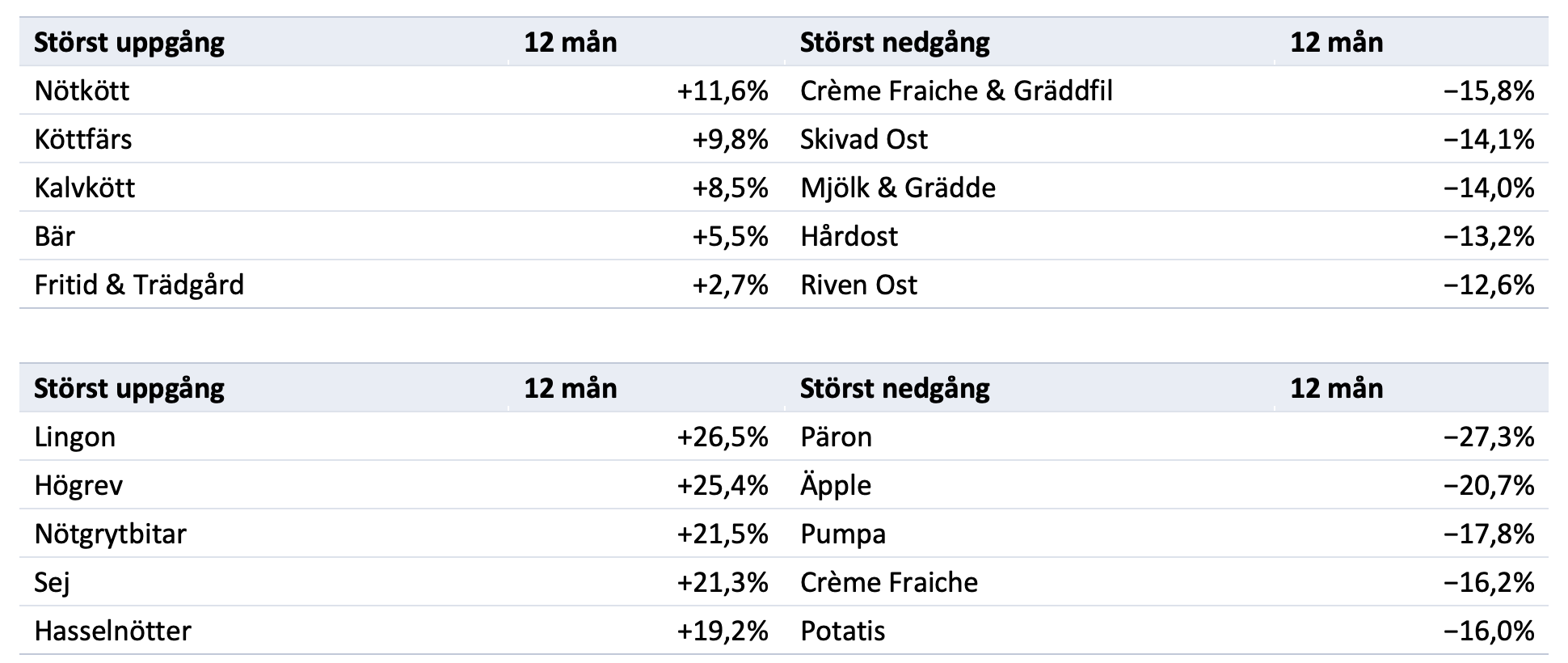Click the Riven Ost label
This screenshot has height=663, width=1568.
click(x=858, y=285)
